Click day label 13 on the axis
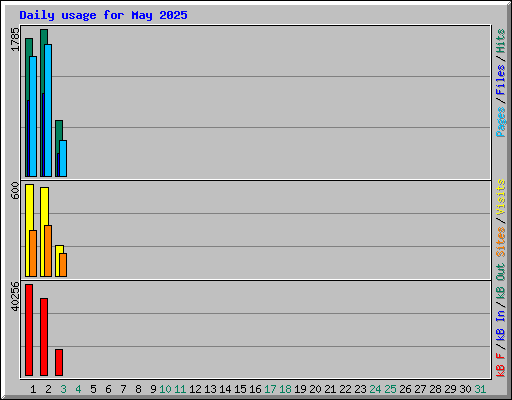 [x=210, y=389]
